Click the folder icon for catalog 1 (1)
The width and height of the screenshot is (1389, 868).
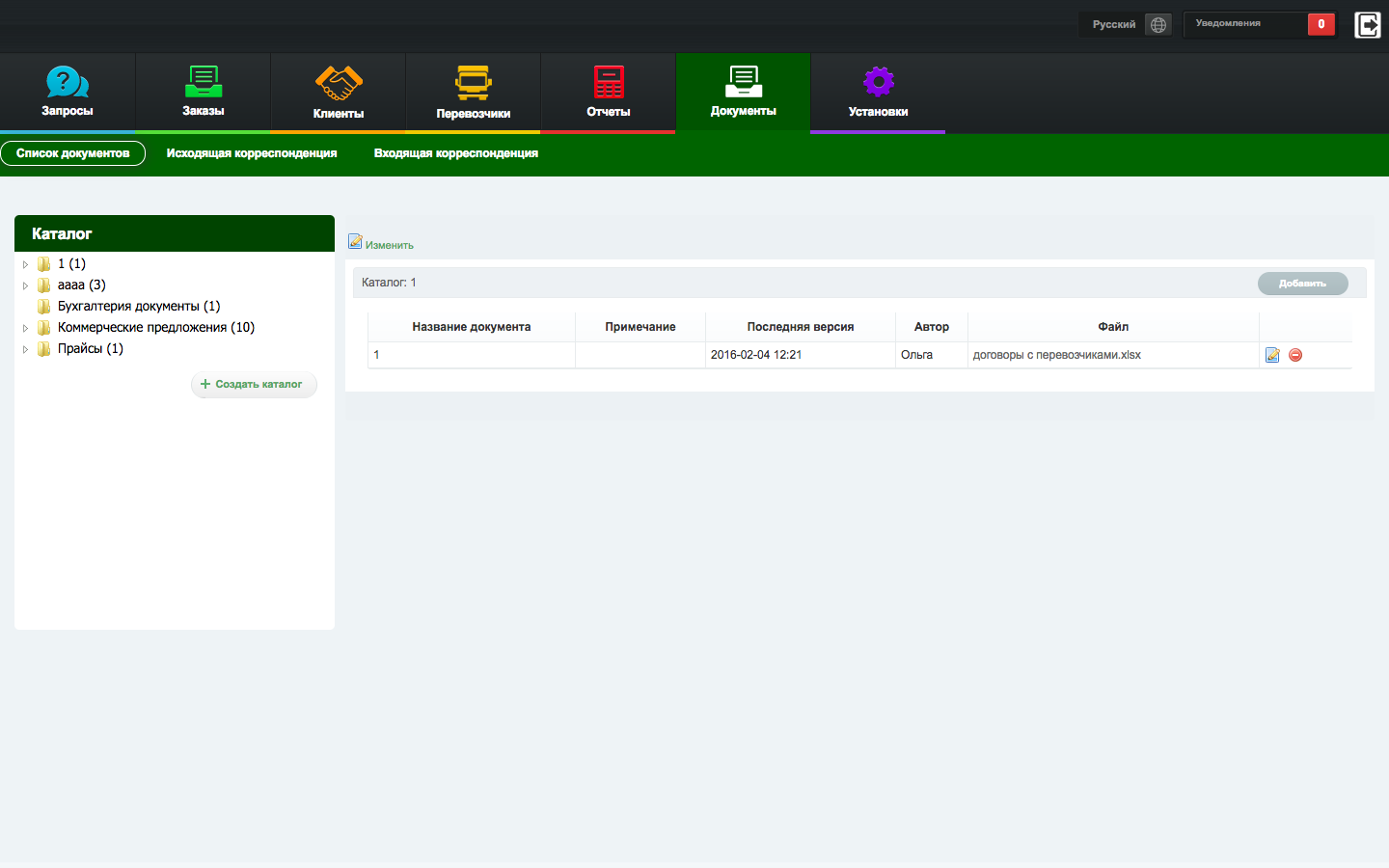pyautogui.click(x=44, y=264)
